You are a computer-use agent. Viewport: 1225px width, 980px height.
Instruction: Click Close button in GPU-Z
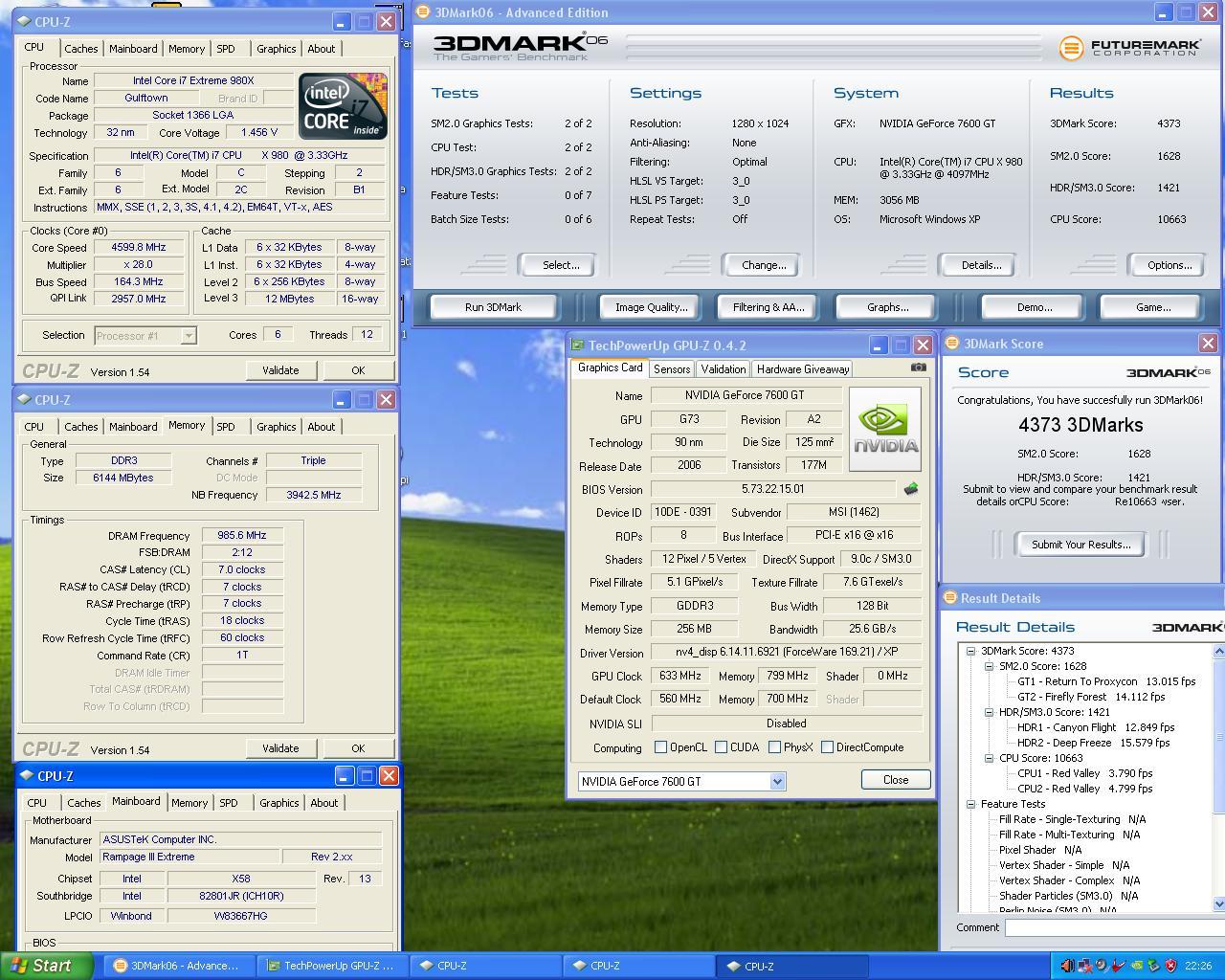coord(896,780)
